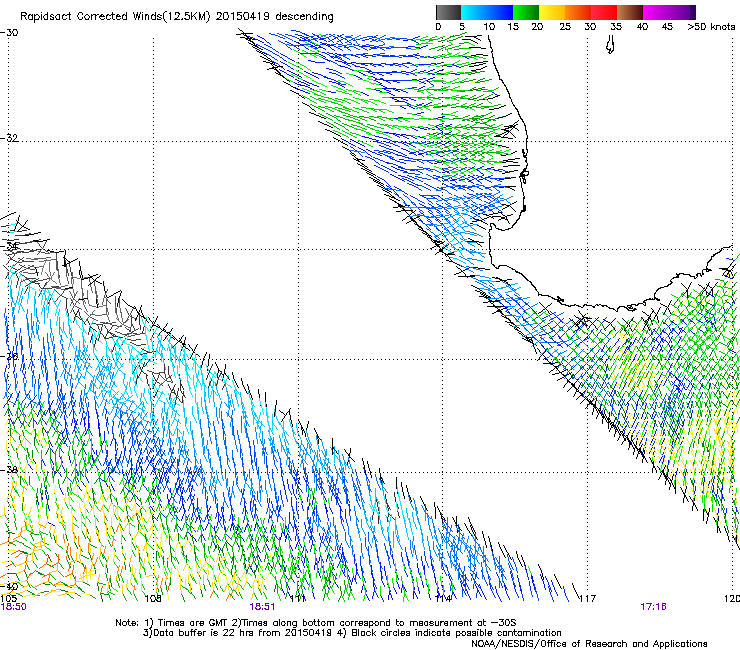This screenshot has height=650, width=740.
Task: Click the magenta 40-45 knots legend color
Action: point(656,12)
